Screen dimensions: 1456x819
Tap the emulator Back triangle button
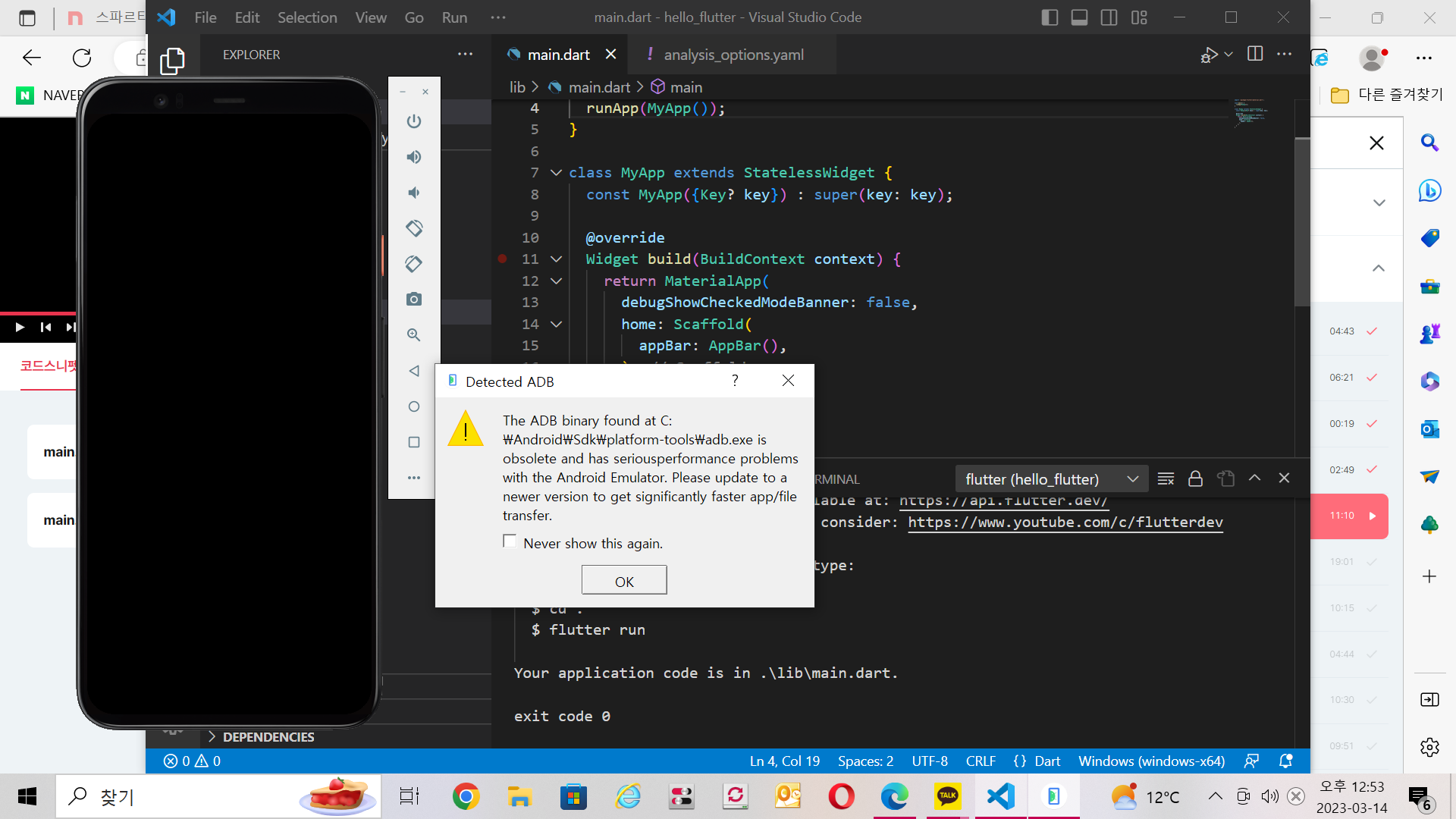click(x=414, y=371)
